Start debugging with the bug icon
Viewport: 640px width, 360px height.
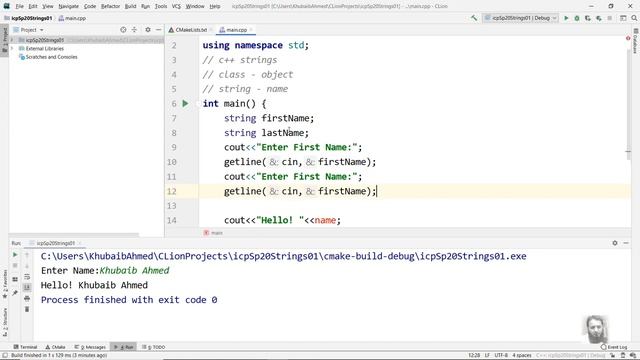pyautogui.click(x=577, y=18)
